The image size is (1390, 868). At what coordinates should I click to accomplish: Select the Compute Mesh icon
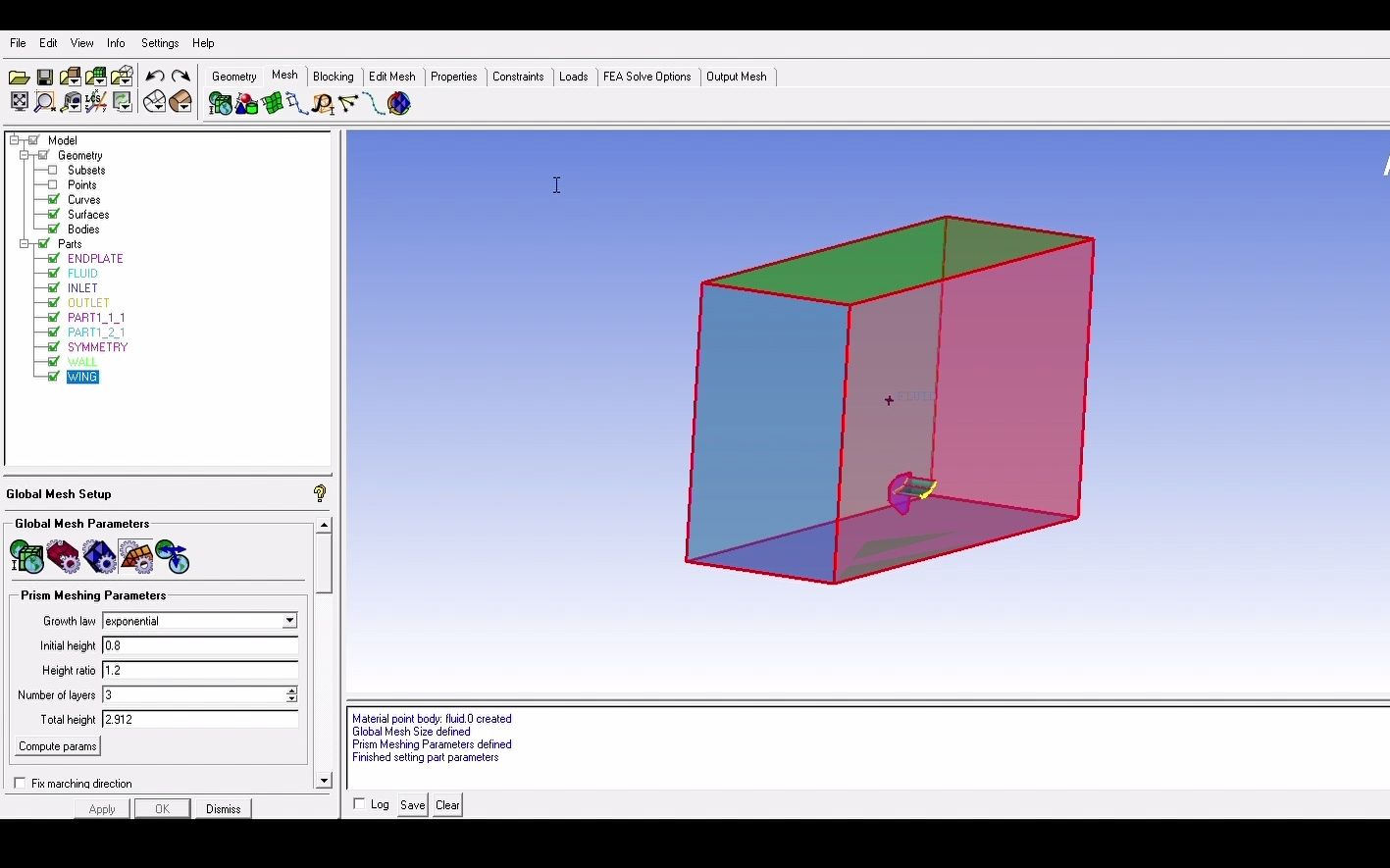[397, 102]
